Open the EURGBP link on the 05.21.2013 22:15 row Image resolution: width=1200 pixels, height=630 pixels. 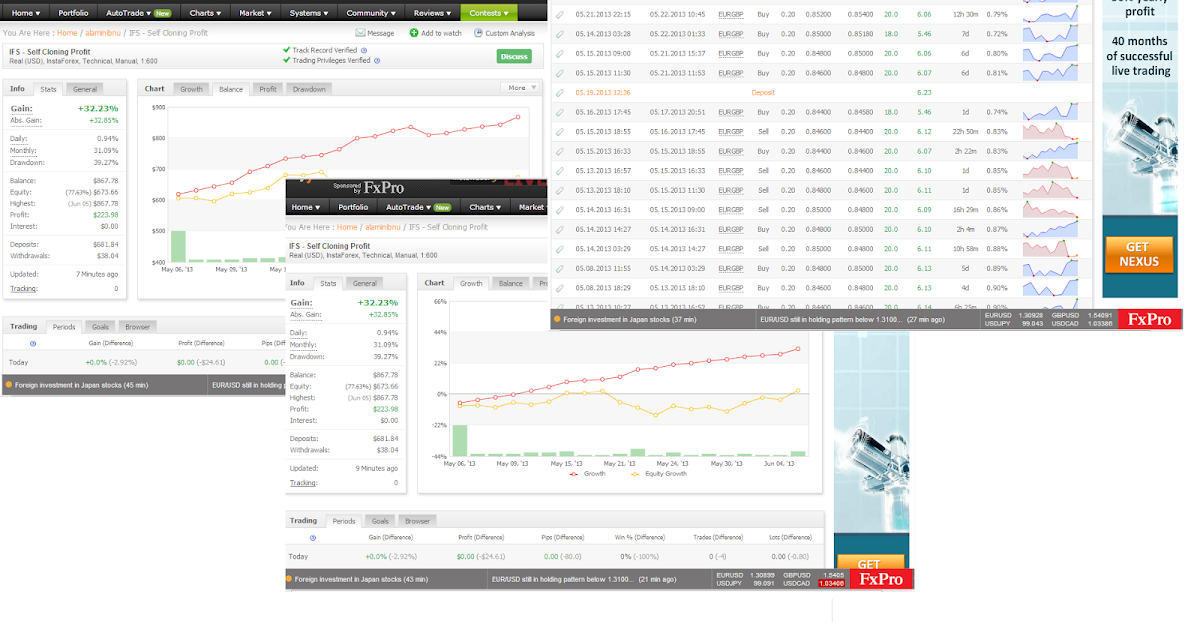731,15
